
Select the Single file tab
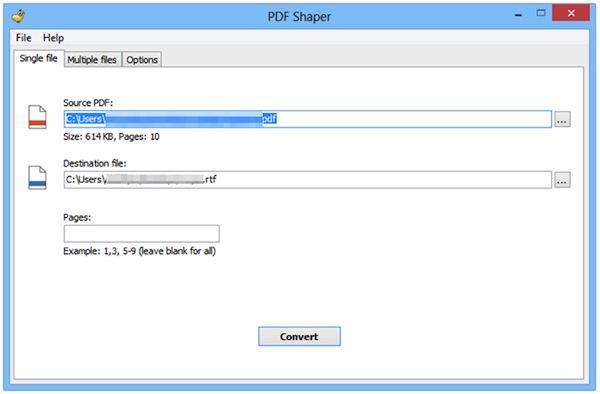[x=38, y=58]
